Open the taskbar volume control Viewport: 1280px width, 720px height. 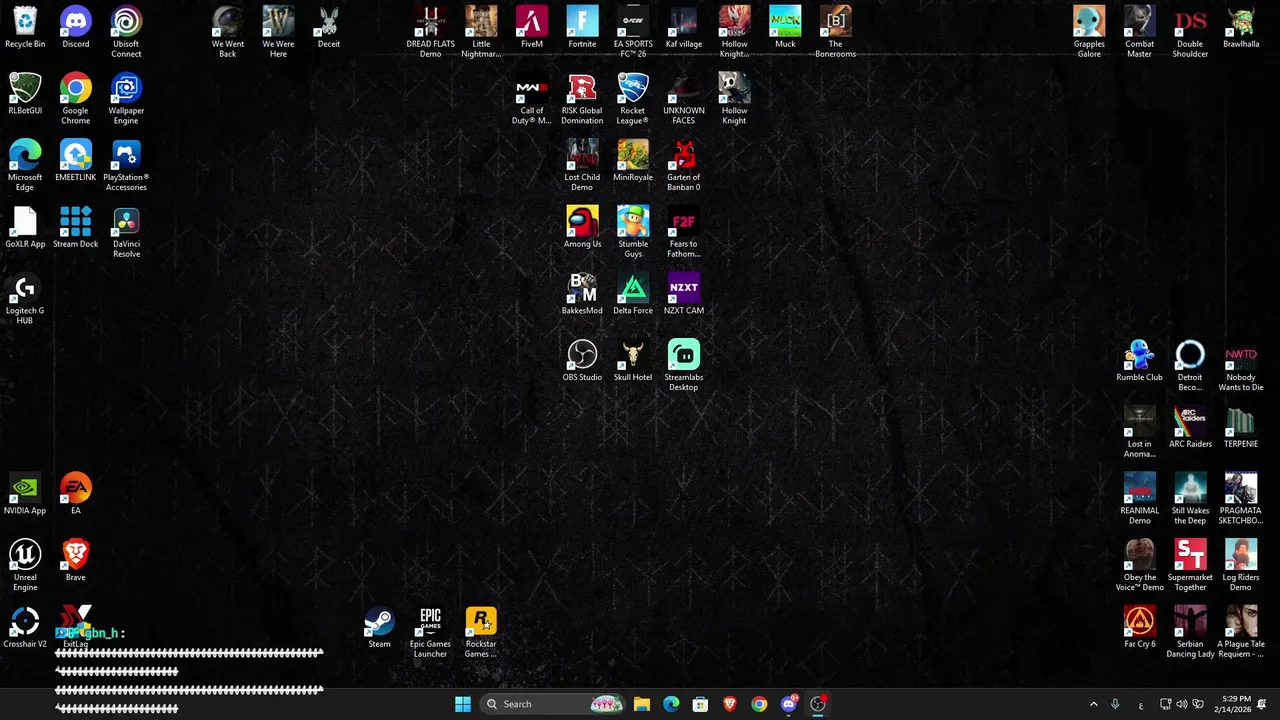click(1182, 704)
